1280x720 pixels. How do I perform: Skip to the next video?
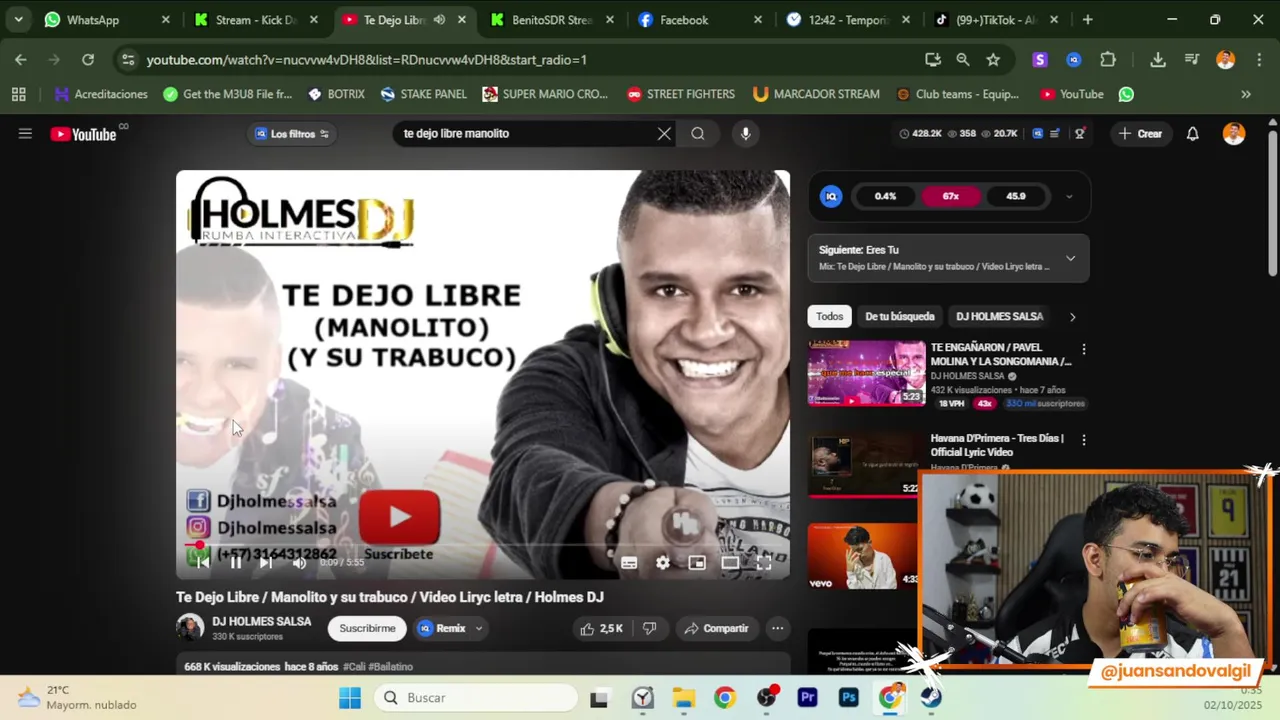[266, 563]
